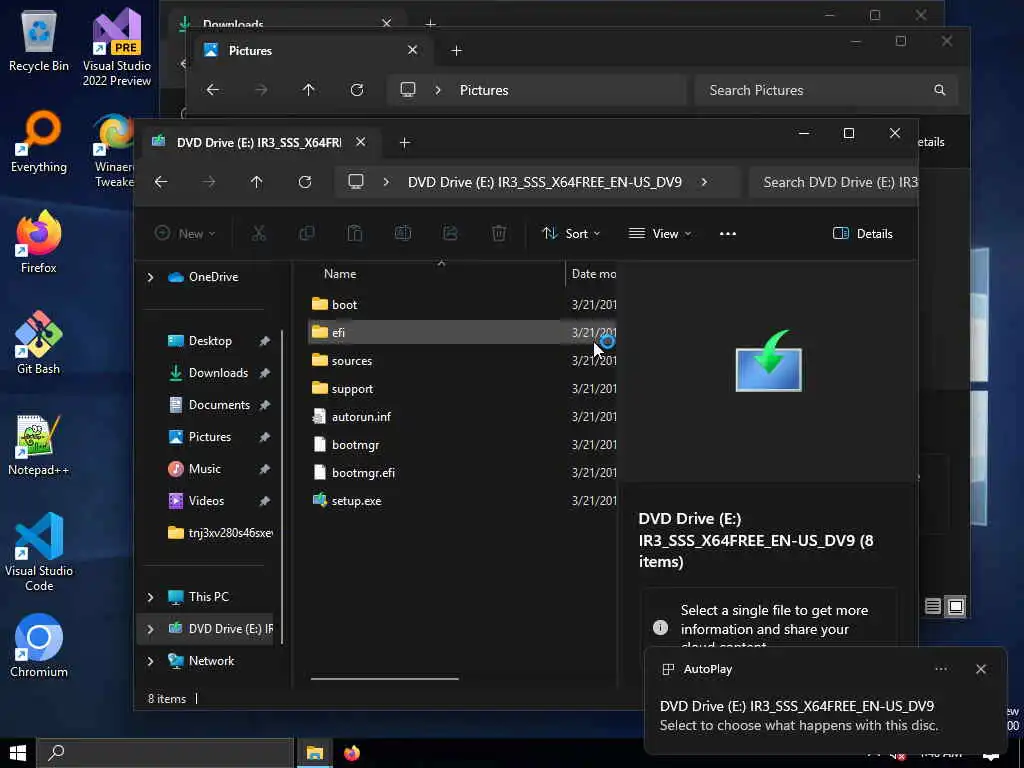1024x768 pixels.
Task: Click the horizontal scrollbar in file list
Action: point(385,679)
